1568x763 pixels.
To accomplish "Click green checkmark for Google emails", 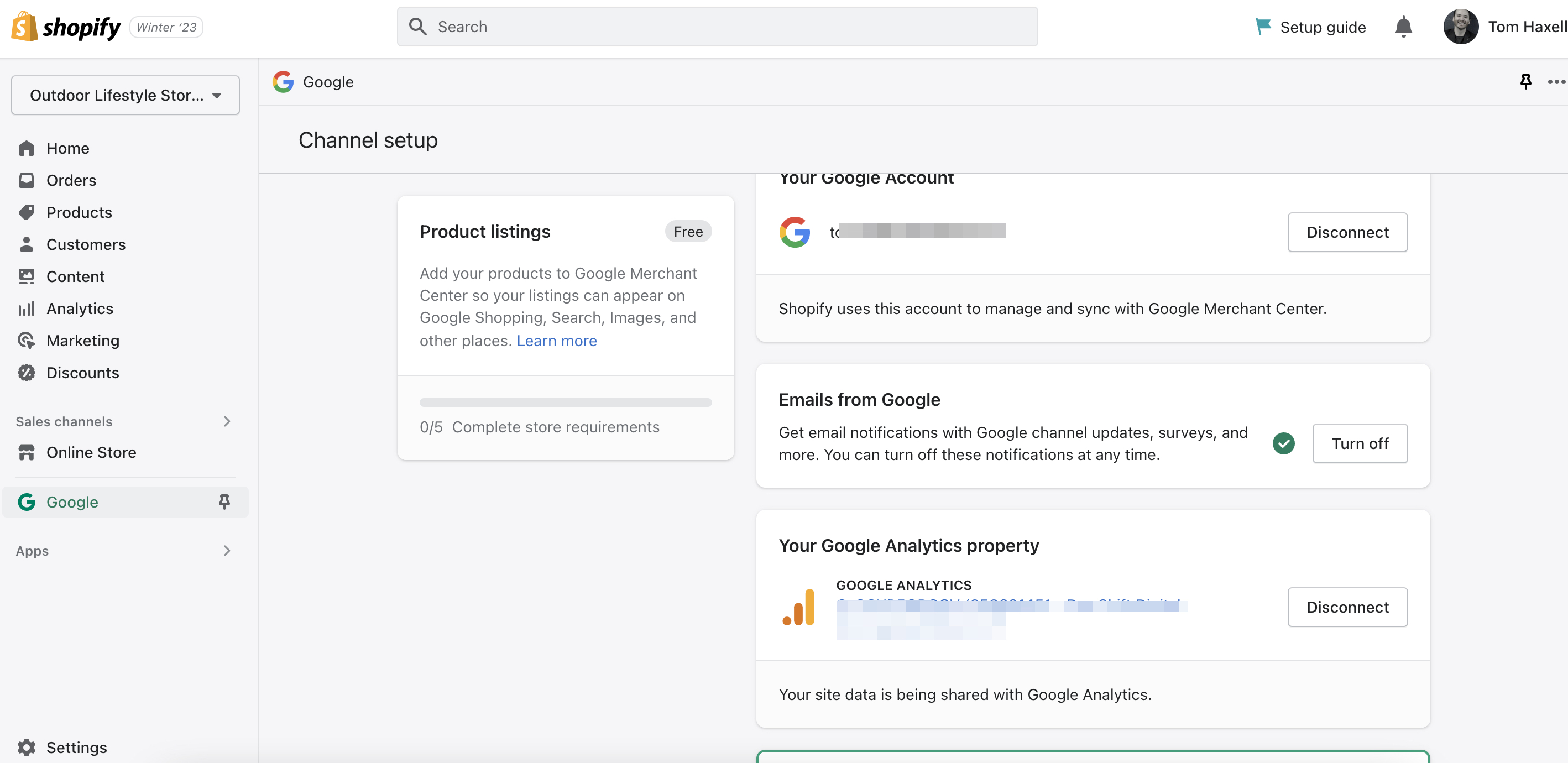I will click(x=1283, y=443).
